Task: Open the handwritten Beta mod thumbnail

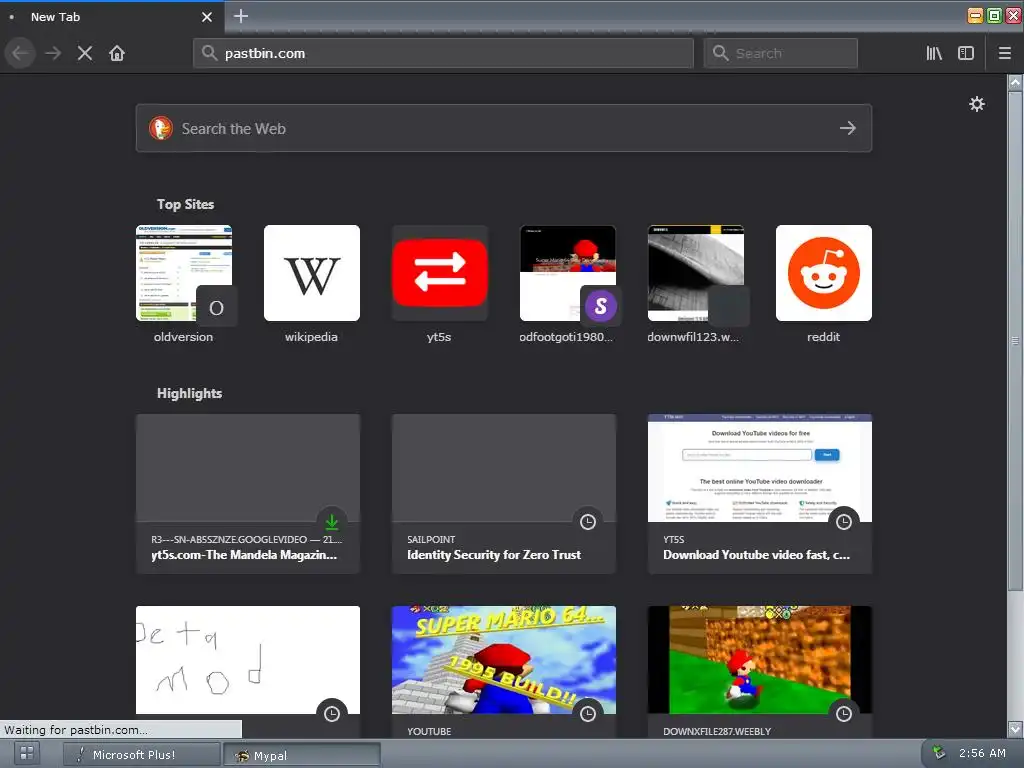Action: pyautogui.click(x=248, y=660)
